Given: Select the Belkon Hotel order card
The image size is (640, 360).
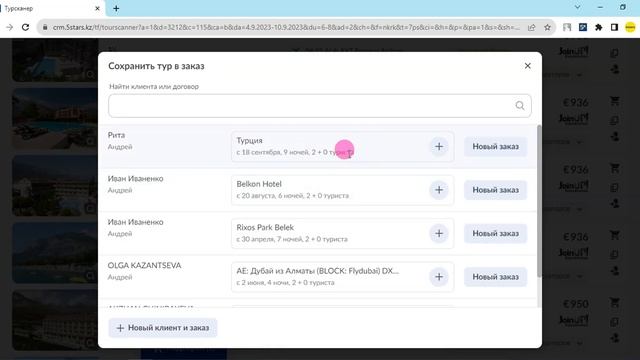Looking at the screenshot, I should click(342, 190).
